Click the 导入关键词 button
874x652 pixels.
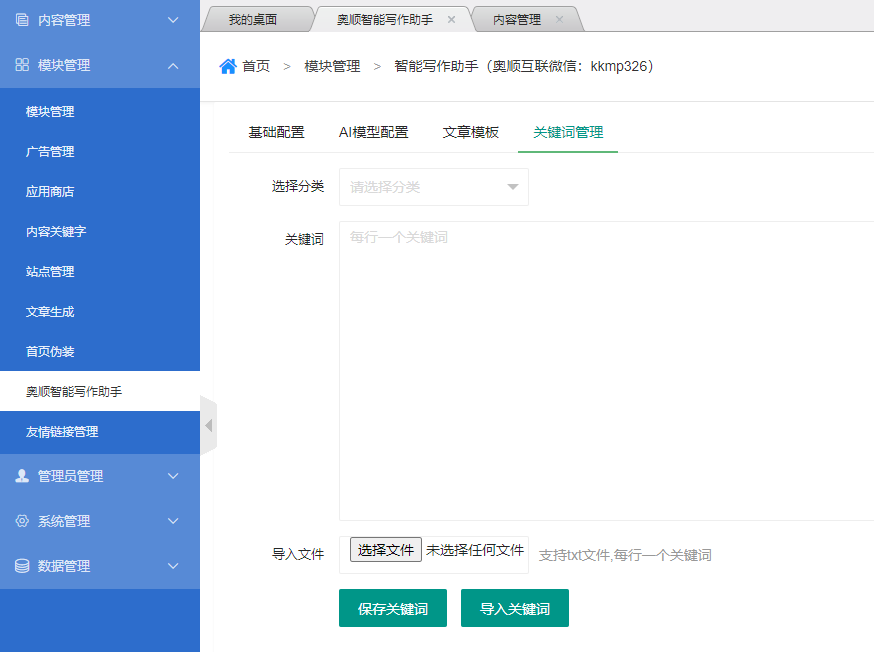tap(515, 609)
